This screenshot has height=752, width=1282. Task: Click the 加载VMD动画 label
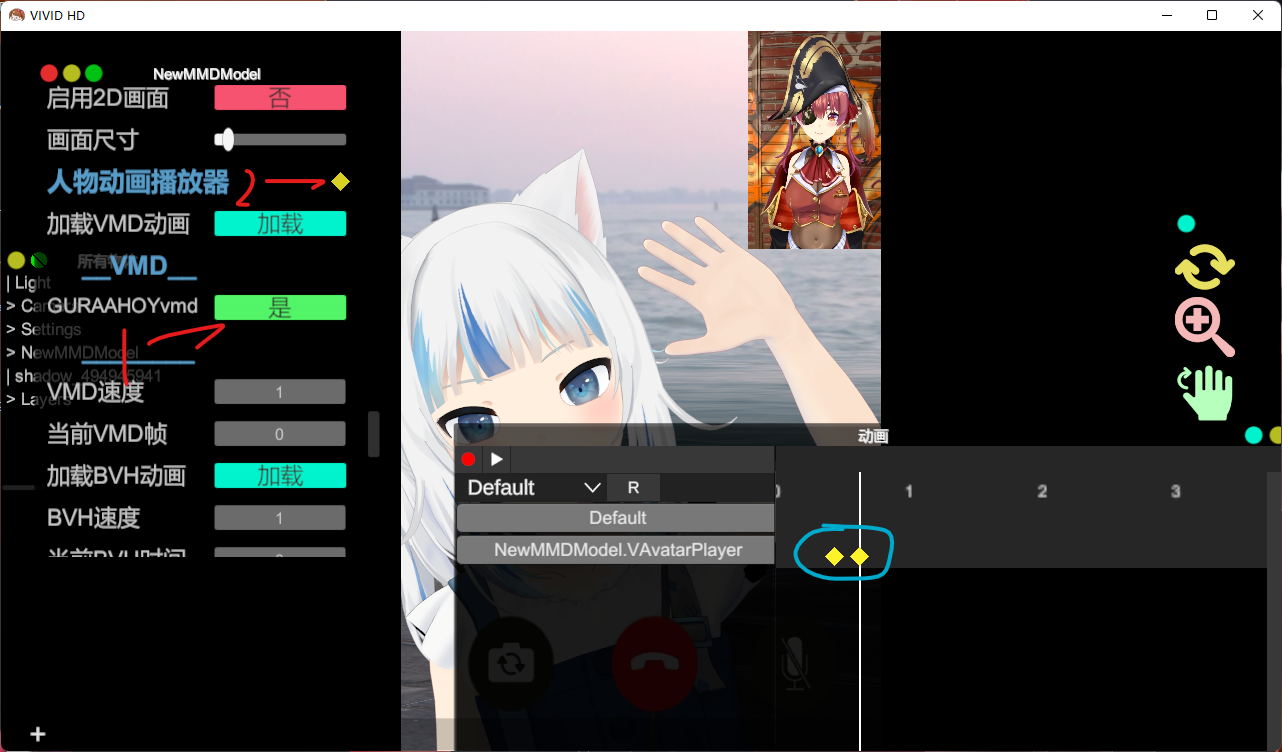pyautogui.click(x=118, y=224)
